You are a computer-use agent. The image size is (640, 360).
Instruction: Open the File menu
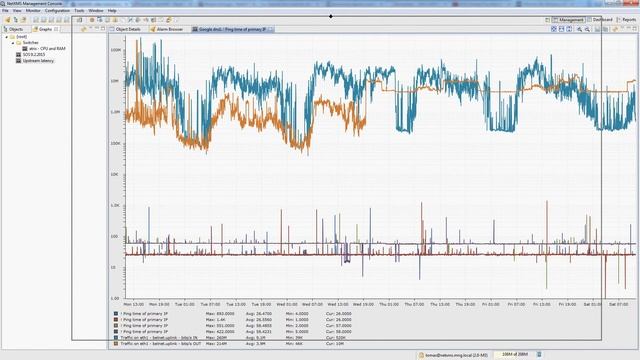(x=5, y=11)
